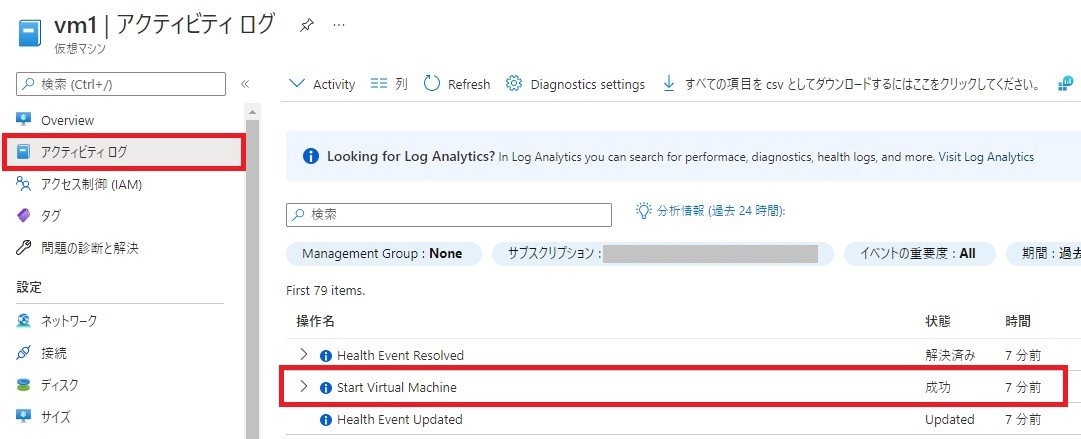Click info icon on Health Event Resolved row

[326, 356]
